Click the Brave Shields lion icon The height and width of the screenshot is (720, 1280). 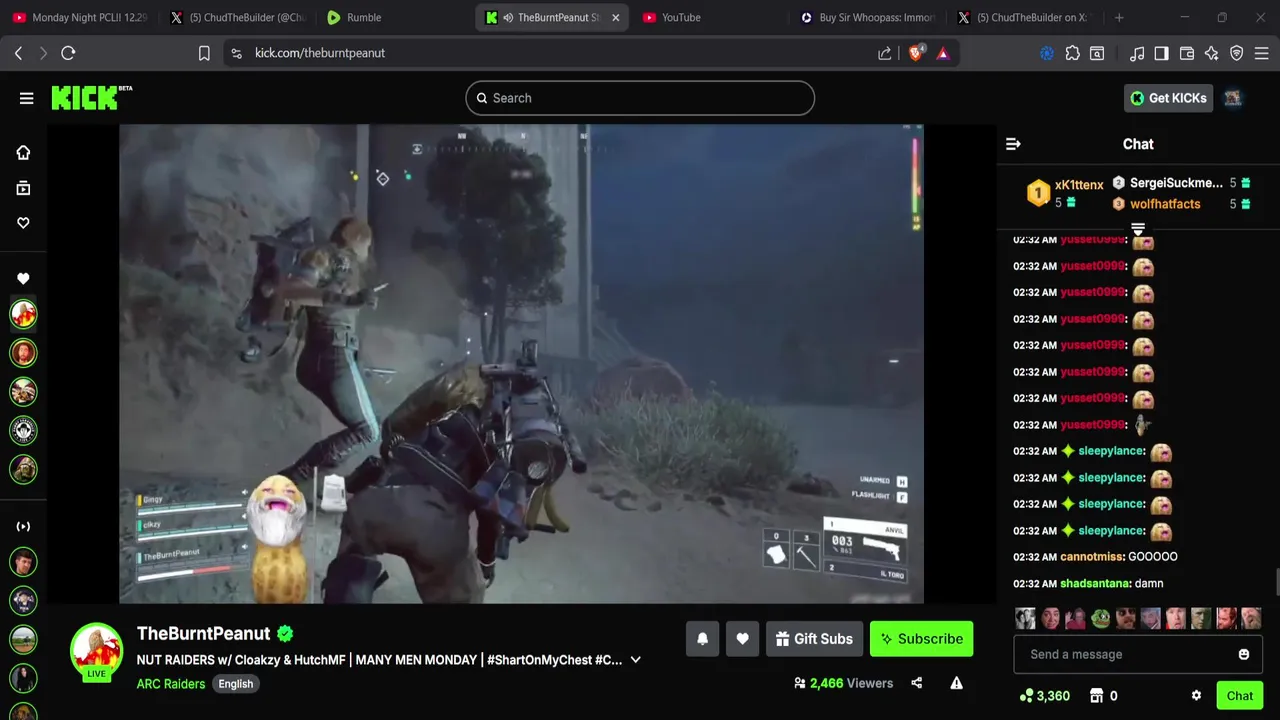(x=915, y=53)
